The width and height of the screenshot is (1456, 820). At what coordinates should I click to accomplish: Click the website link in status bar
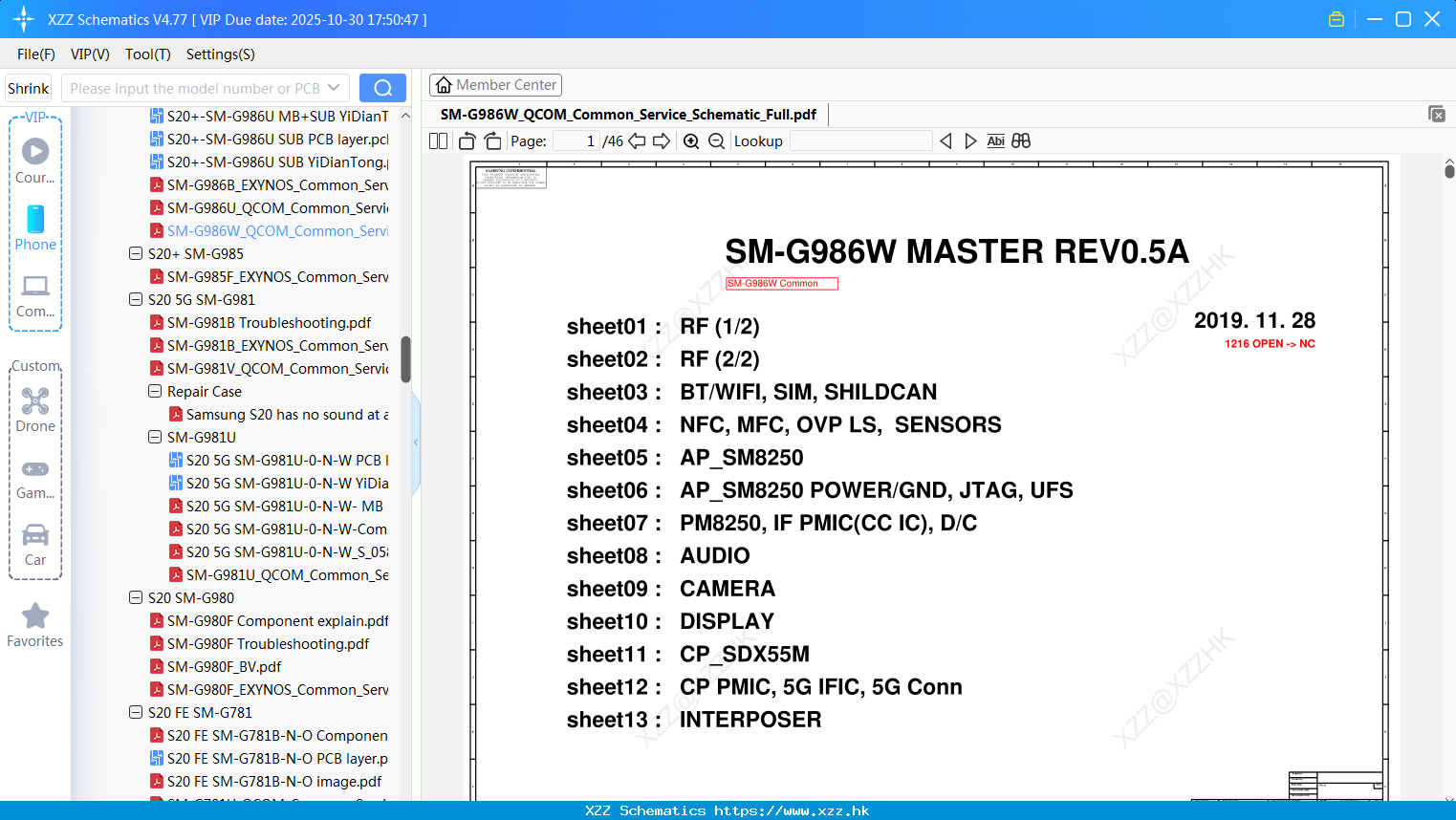click(792, 810)
